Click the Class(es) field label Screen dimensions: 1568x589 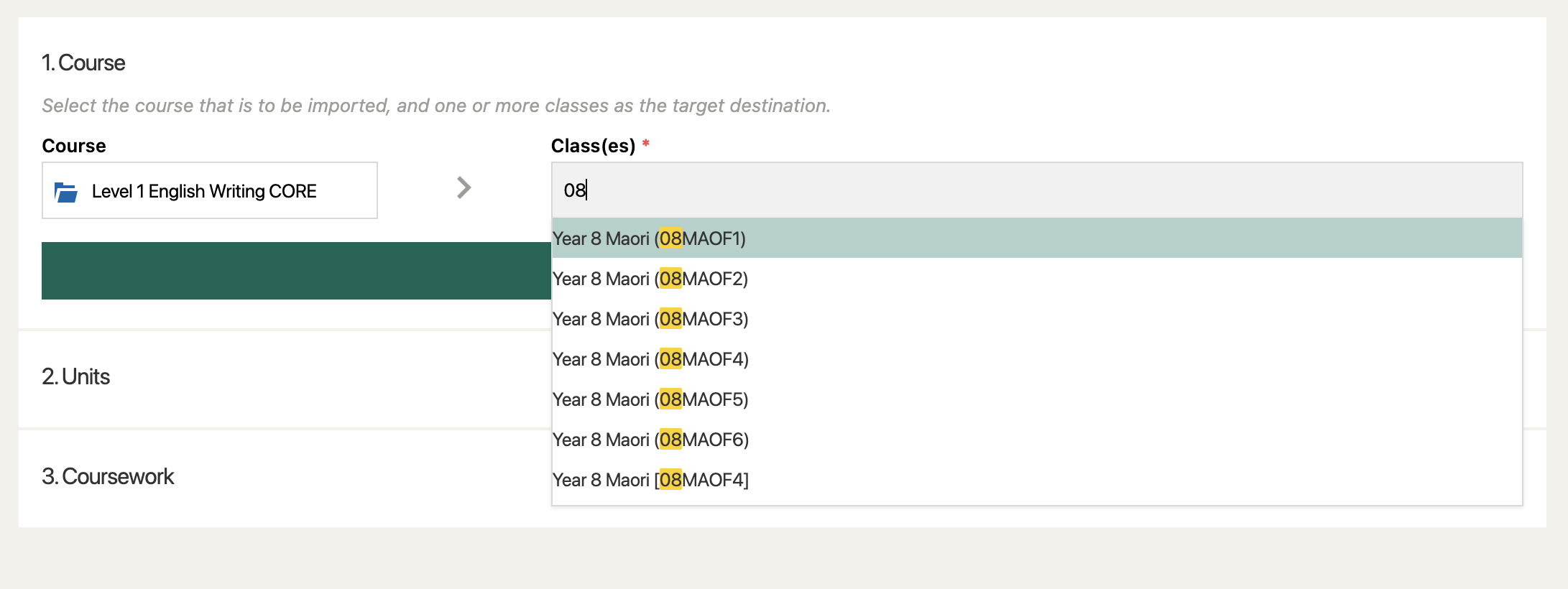pos(593,146)
